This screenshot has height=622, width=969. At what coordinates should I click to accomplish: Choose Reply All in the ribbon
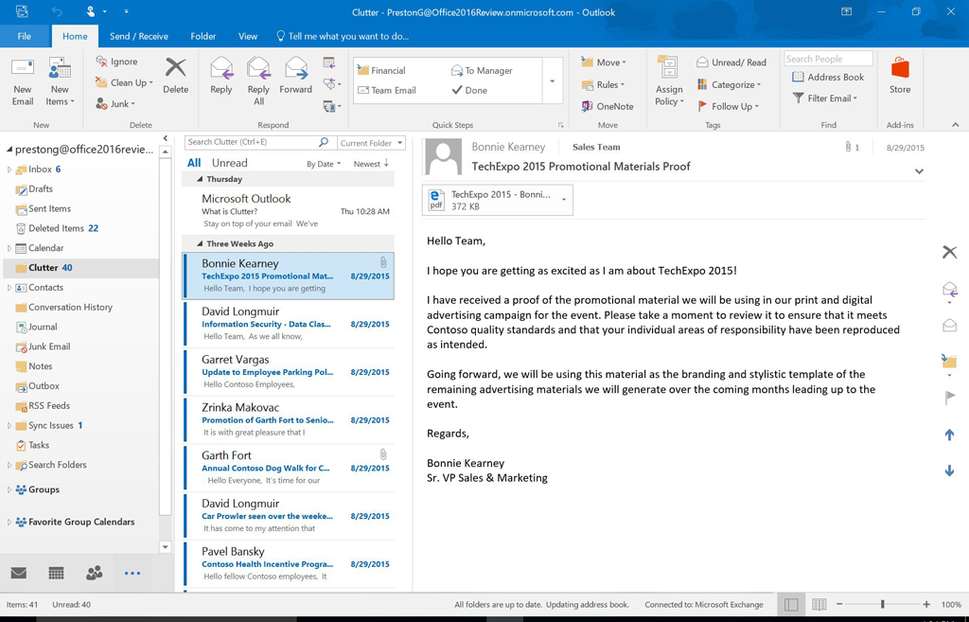click(x=258, y=82)
